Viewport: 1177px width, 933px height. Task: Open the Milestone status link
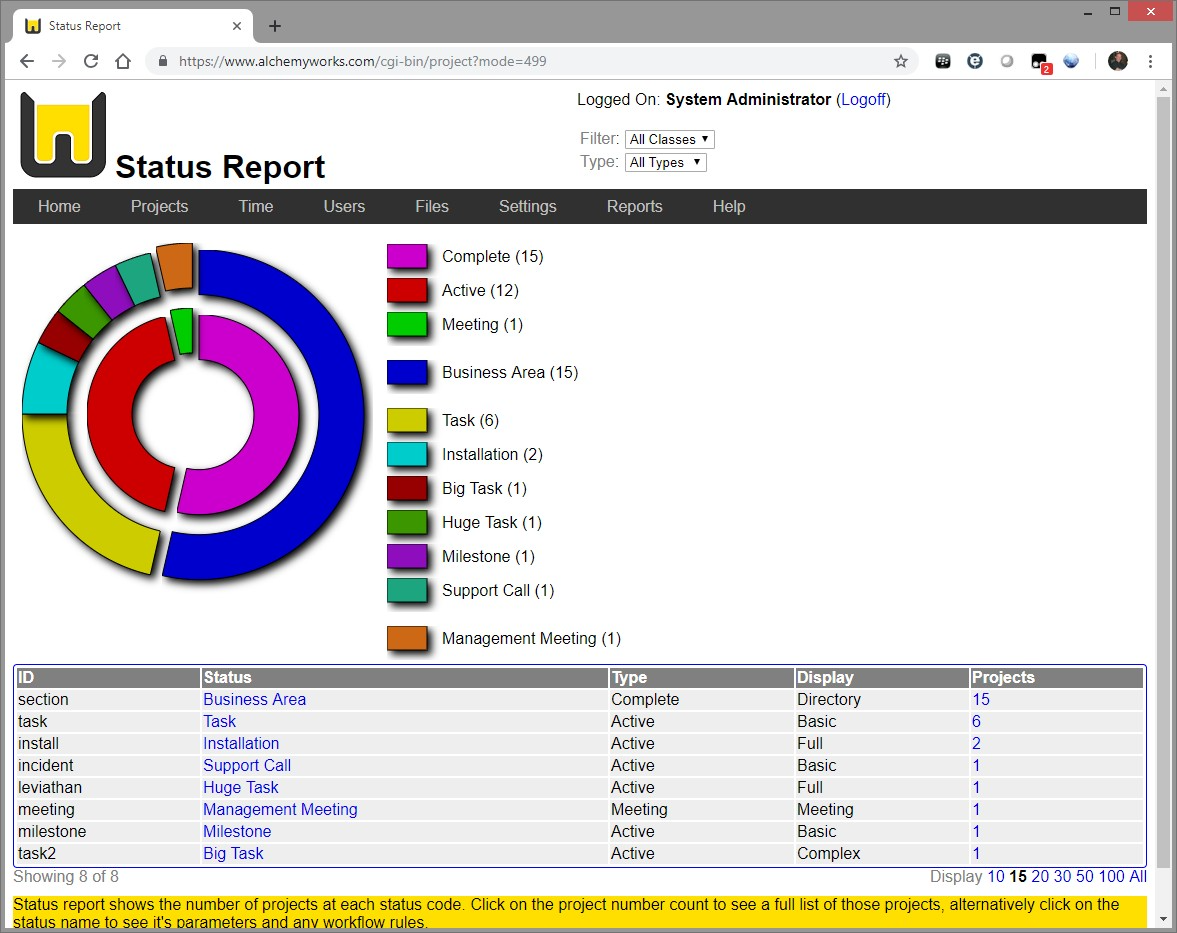[x=237, y=832]
